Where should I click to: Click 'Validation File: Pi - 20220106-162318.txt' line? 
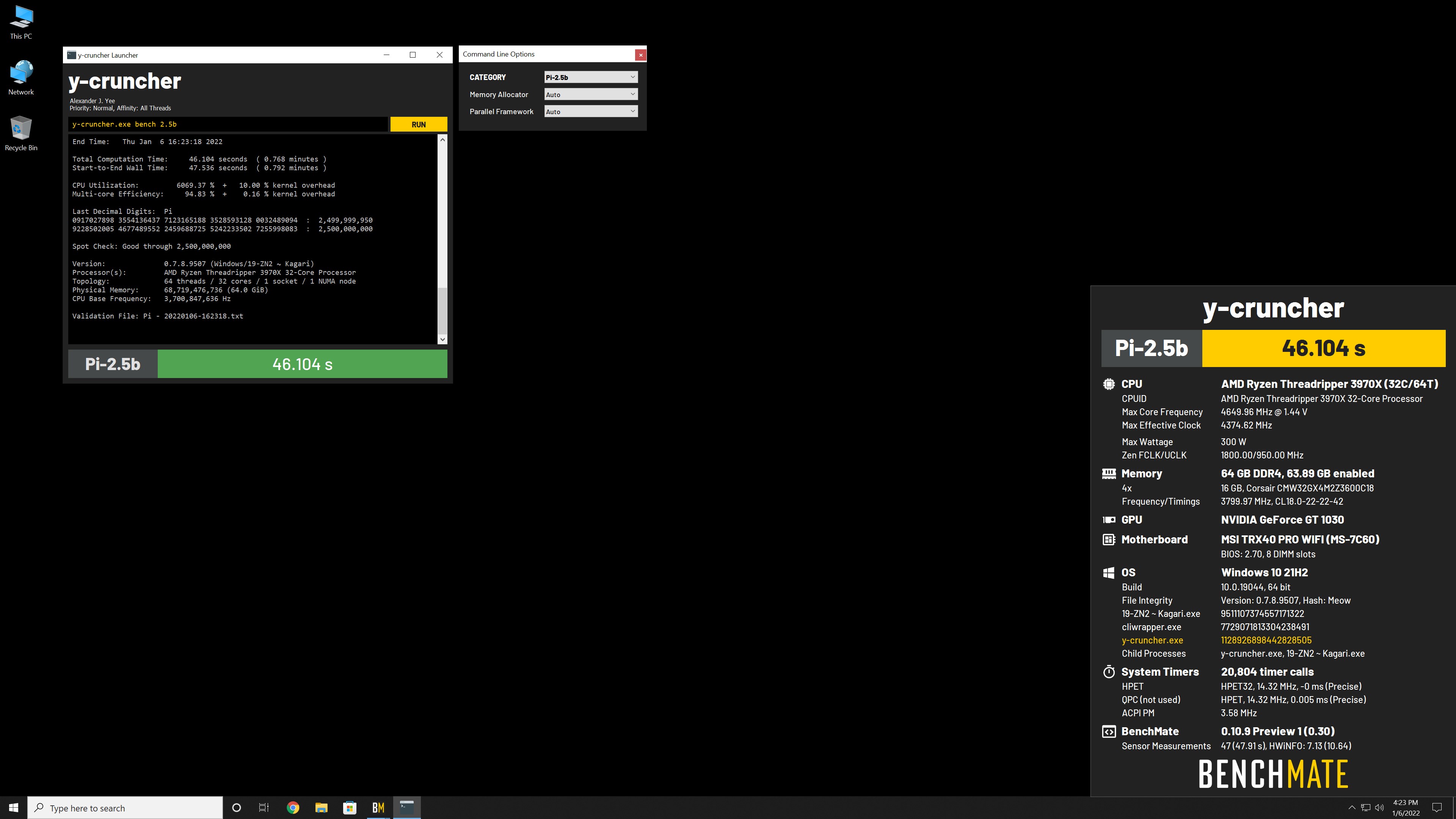coord(158,316)
